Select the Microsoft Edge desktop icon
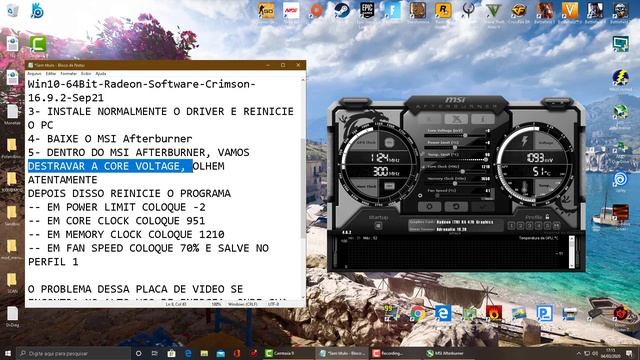 coord(443,313)
